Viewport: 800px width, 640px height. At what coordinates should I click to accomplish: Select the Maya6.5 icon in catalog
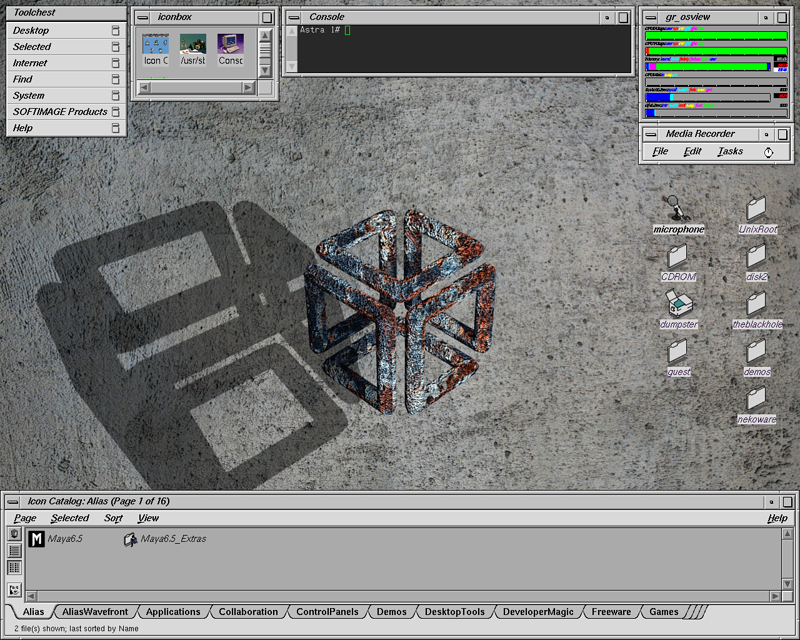[x=37, y=540]
